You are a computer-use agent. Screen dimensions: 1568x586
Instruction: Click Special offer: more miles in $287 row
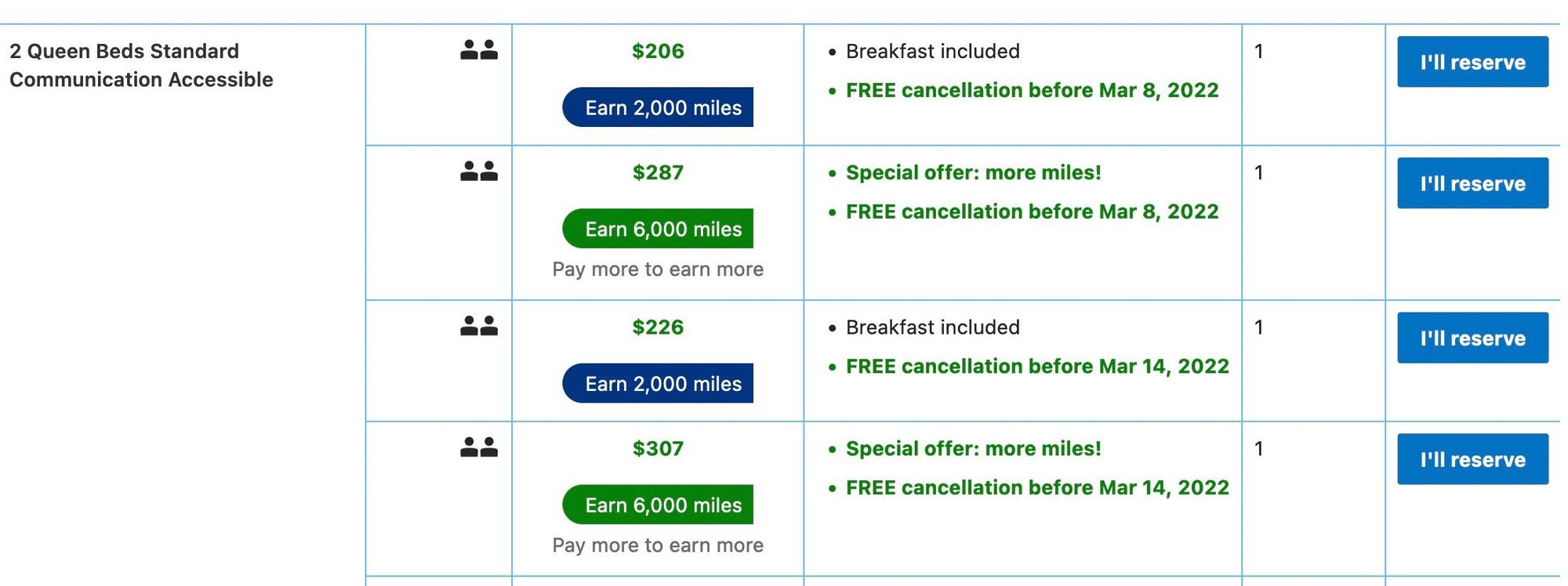tap(973, 173)
